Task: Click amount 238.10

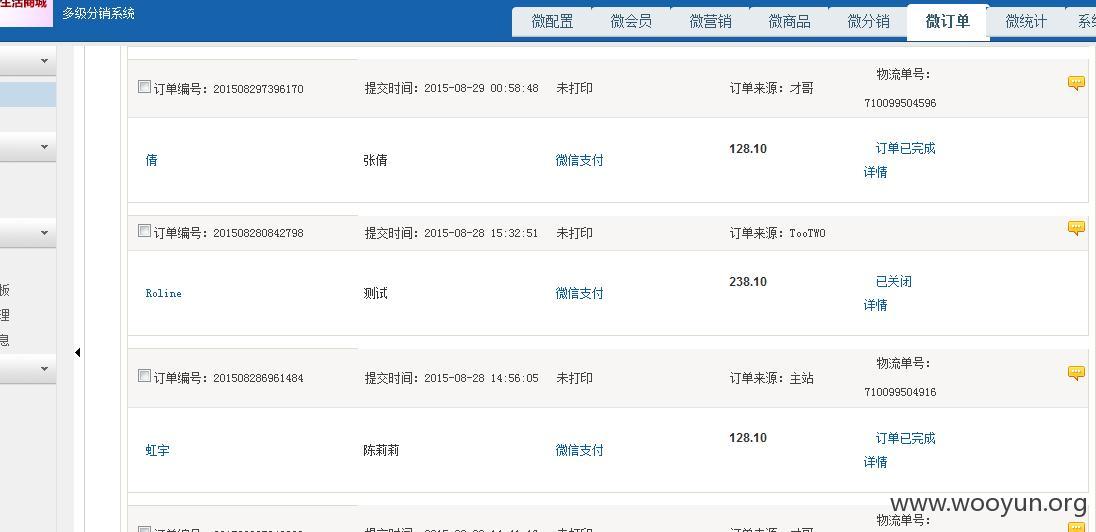Action: point(748,282)
